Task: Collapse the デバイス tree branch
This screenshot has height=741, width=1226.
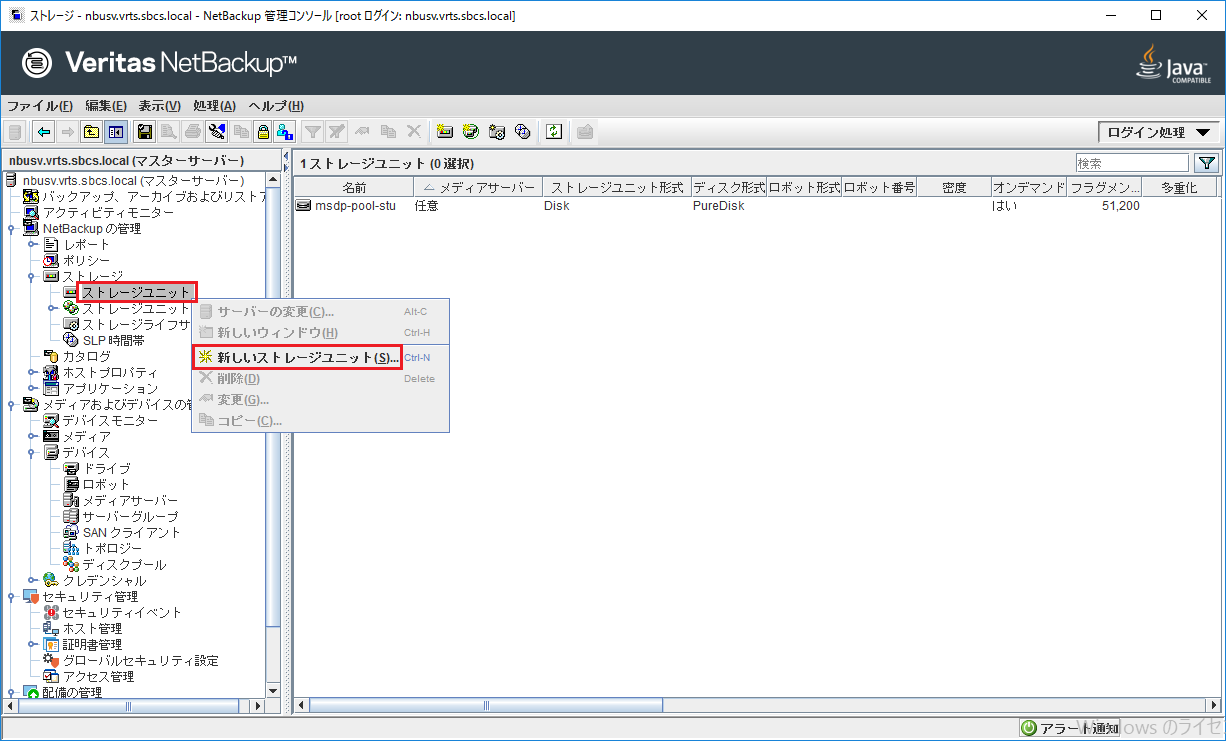Action: (31, 452)
